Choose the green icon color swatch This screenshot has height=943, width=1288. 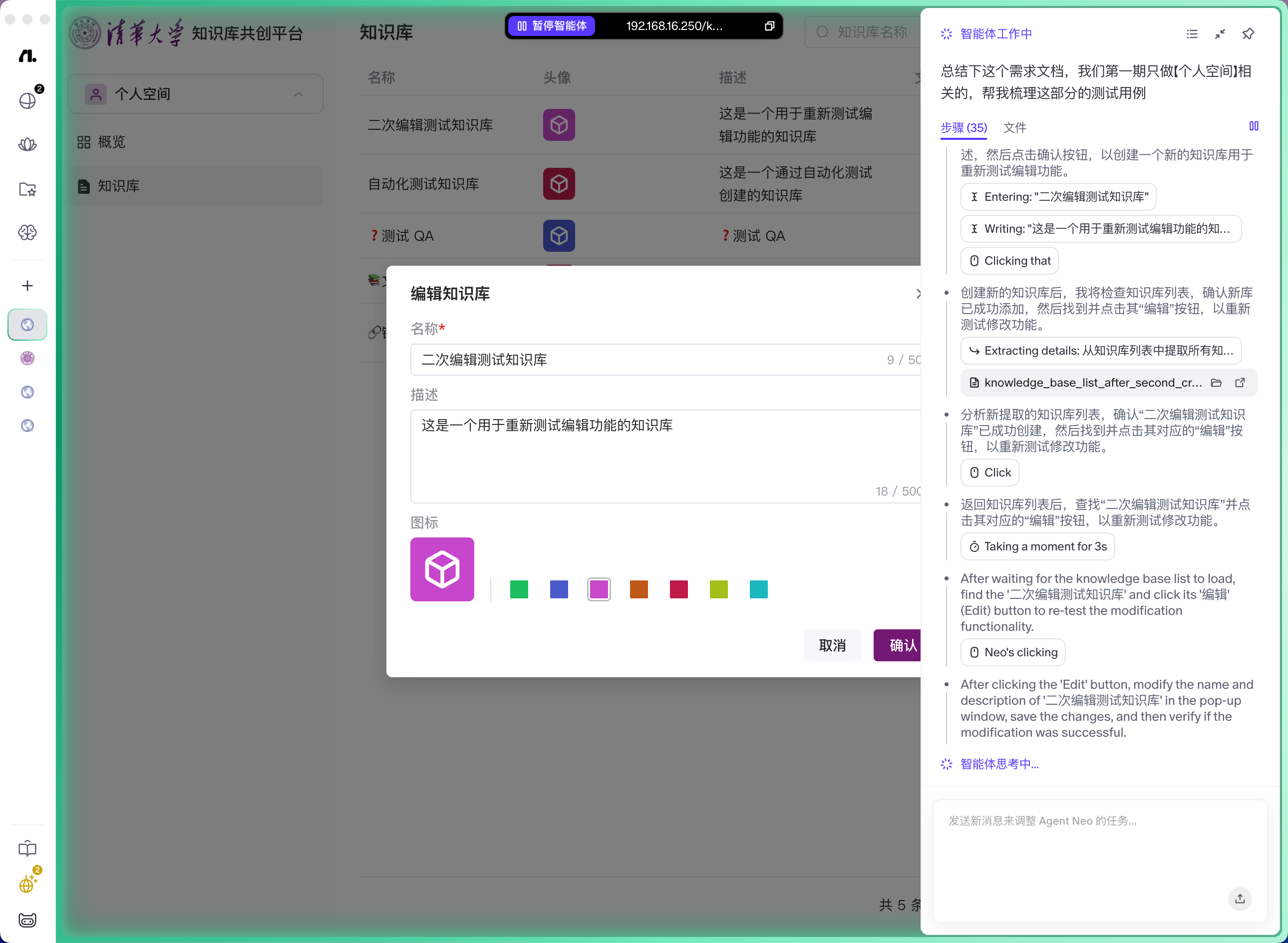519,589
